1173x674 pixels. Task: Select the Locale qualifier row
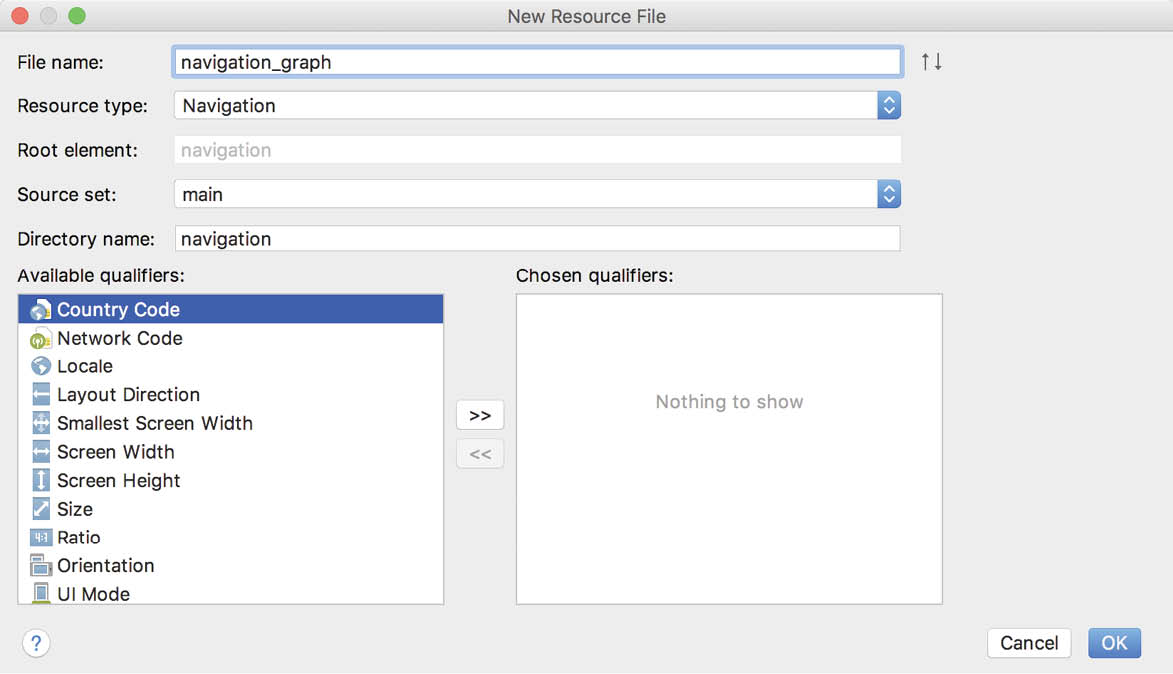point(230,367)
